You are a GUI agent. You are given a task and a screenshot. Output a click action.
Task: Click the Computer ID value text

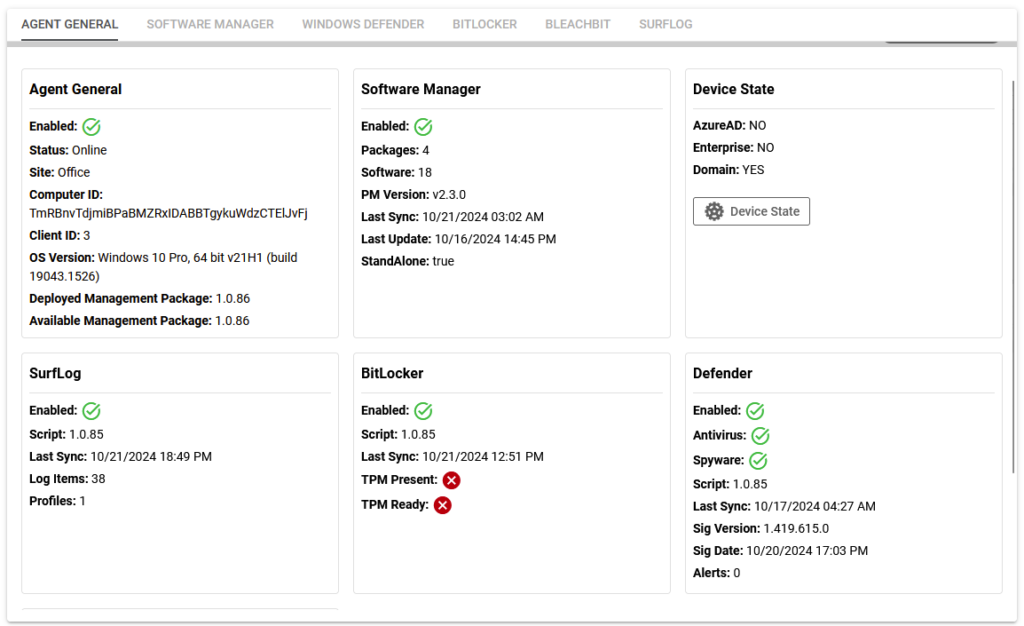point(168,213)
